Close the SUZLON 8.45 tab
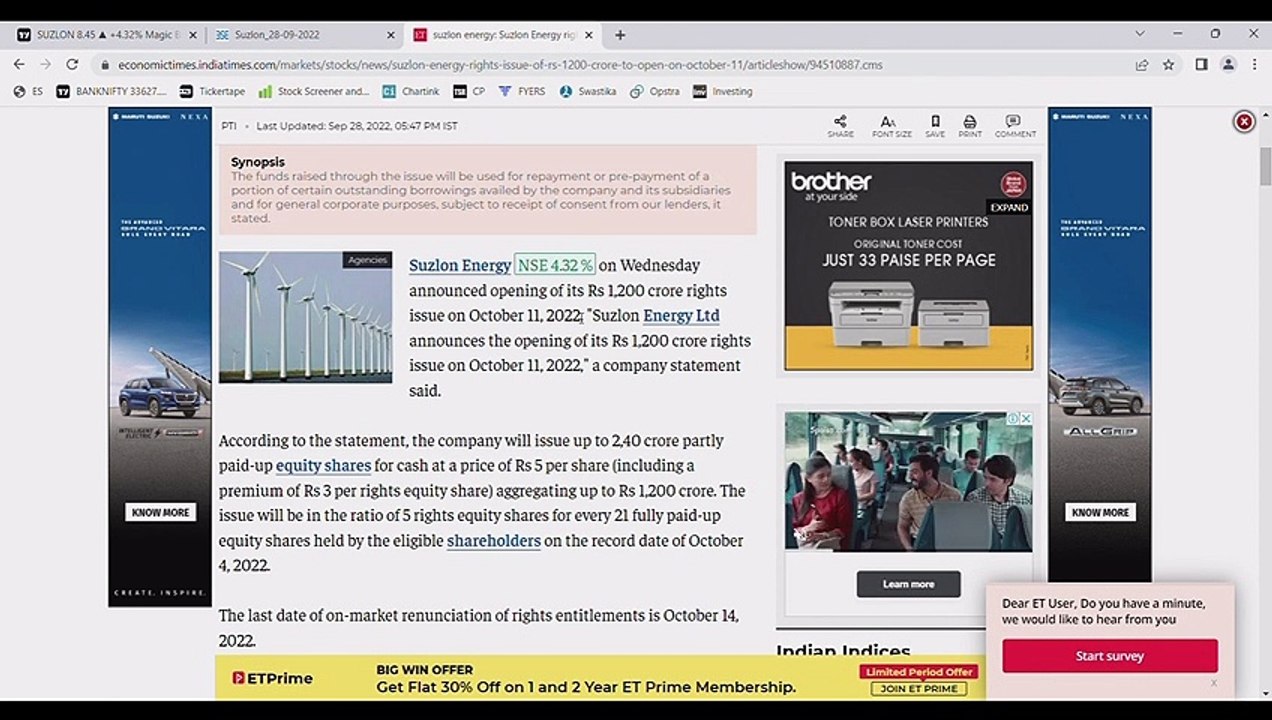1272x720 pixels. (x=193, y=35)
